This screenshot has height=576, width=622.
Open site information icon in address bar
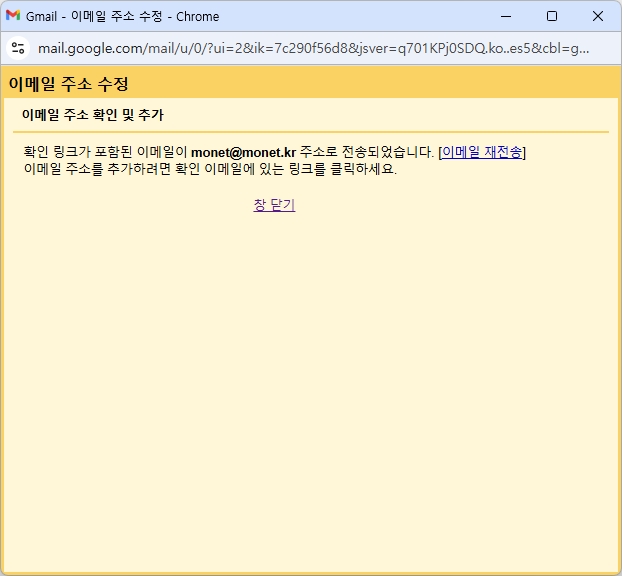(x=18, y=48)
